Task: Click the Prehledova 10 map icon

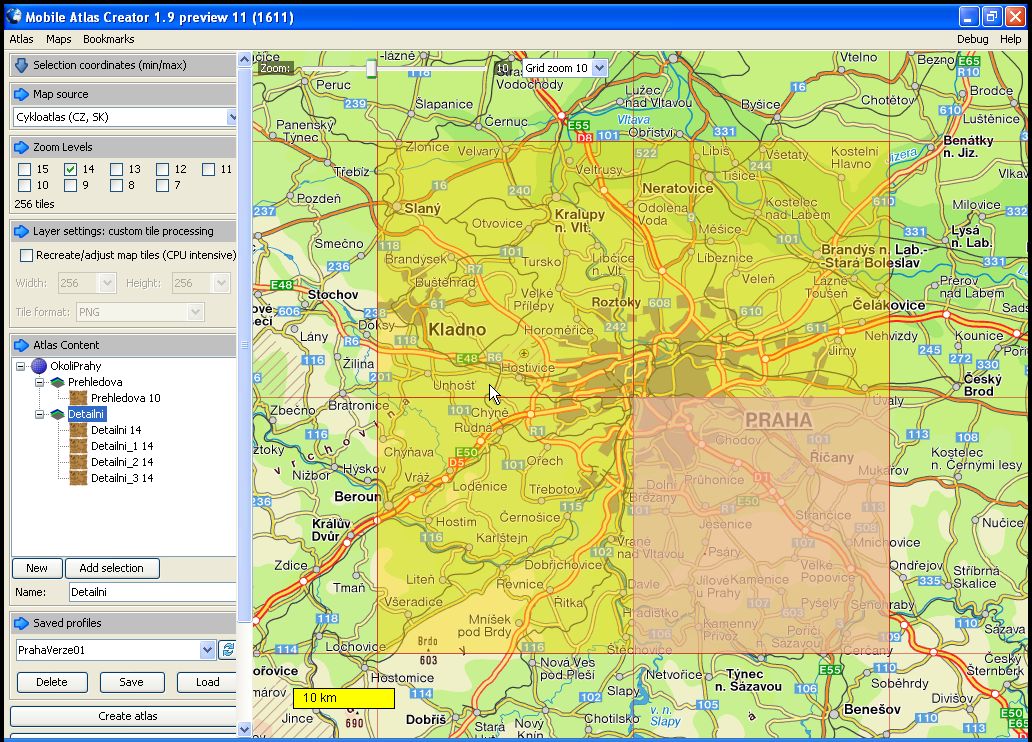Action: [x=78, y=398]
